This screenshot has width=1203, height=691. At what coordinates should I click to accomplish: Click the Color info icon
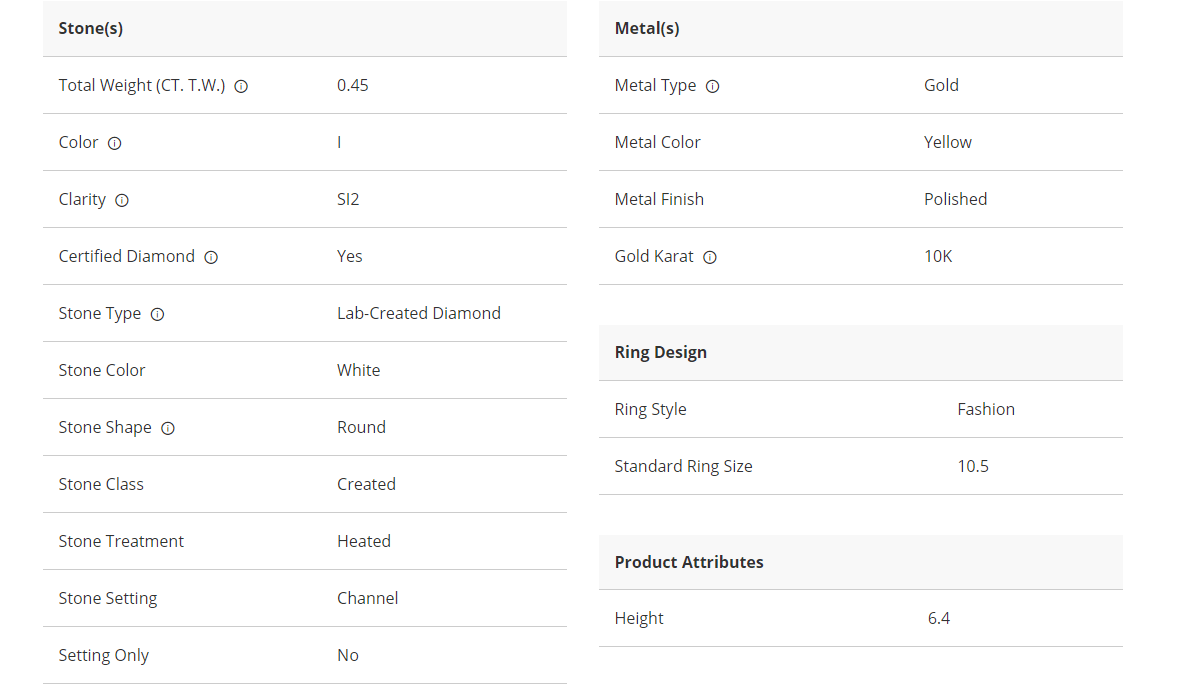click(x=114, y=143)
